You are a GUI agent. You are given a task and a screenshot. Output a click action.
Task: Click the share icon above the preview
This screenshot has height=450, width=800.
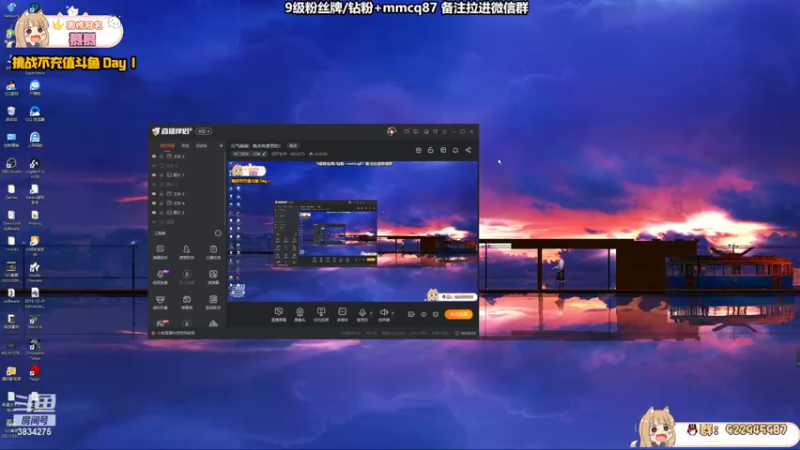468,150
